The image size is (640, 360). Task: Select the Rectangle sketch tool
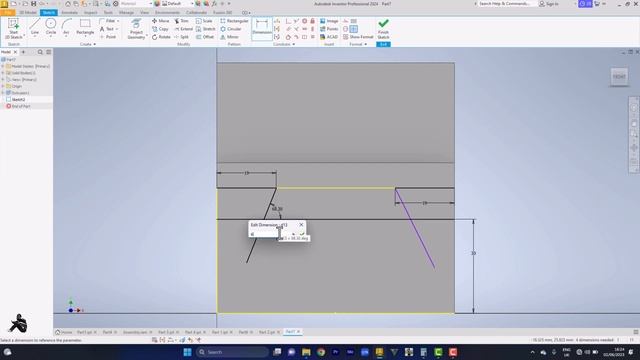[x=85, y=27]
